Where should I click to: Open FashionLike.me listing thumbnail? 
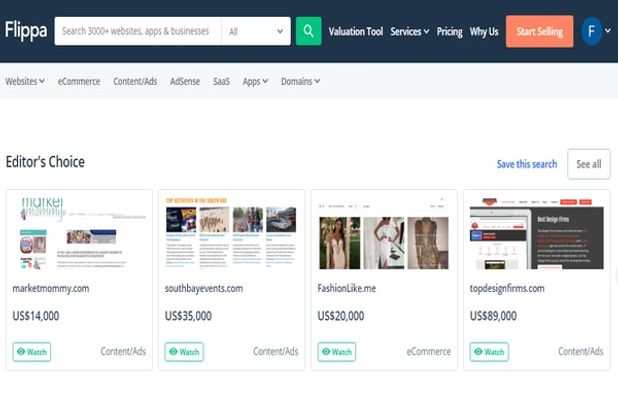click(x=384, y=233)
